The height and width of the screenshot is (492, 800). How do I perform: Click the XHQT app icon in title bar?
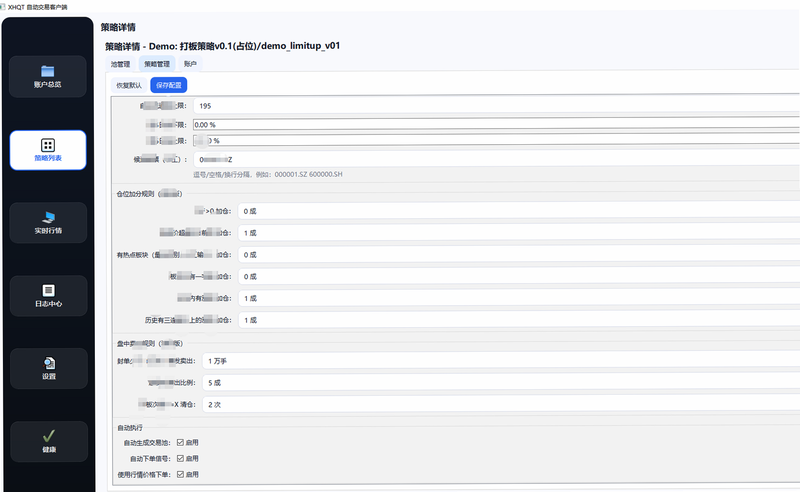(x=3, y=7)
